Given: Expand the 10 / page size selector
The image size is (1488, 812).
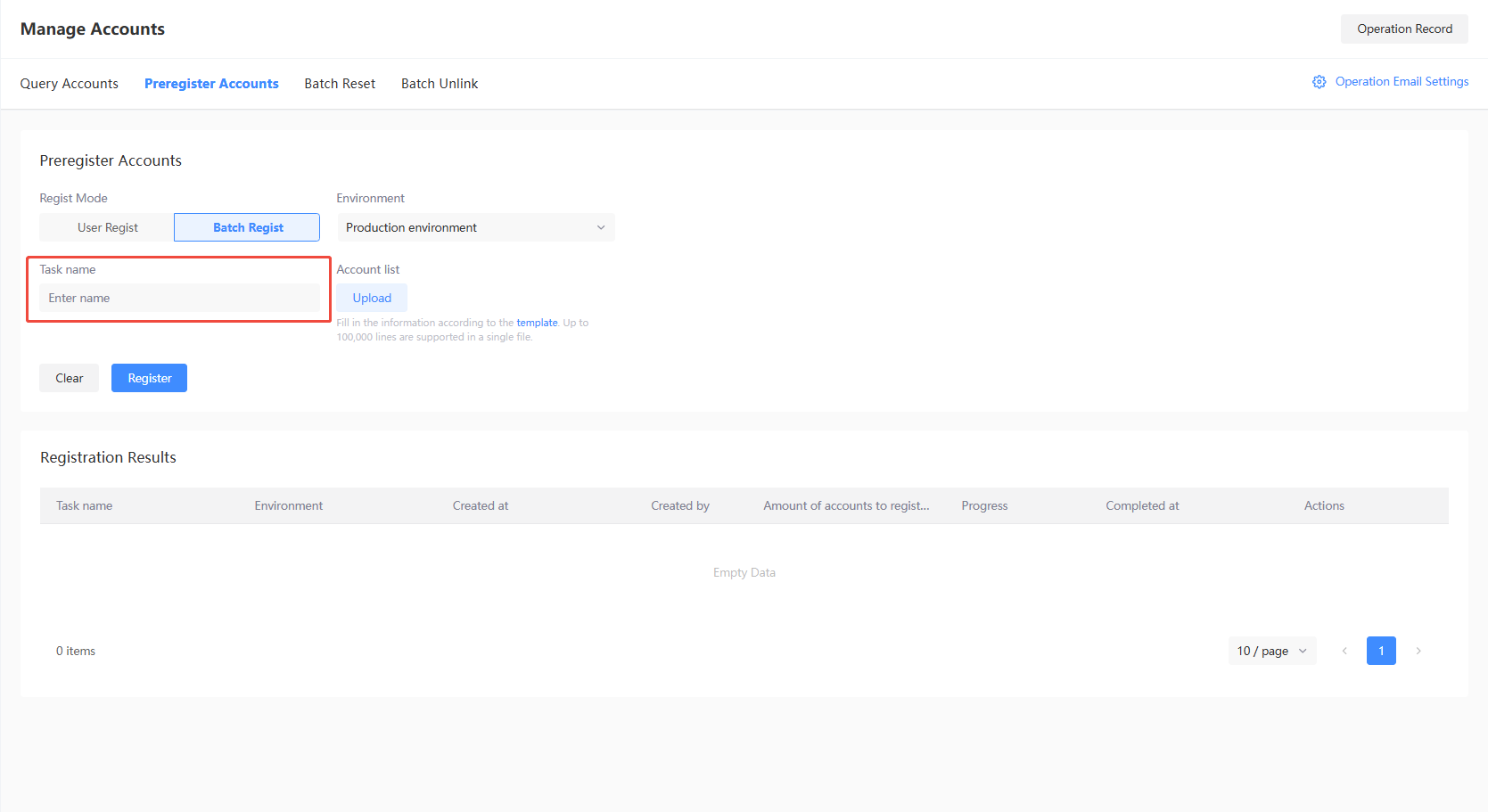Looking at the screenshot, I should point(1271,651).
